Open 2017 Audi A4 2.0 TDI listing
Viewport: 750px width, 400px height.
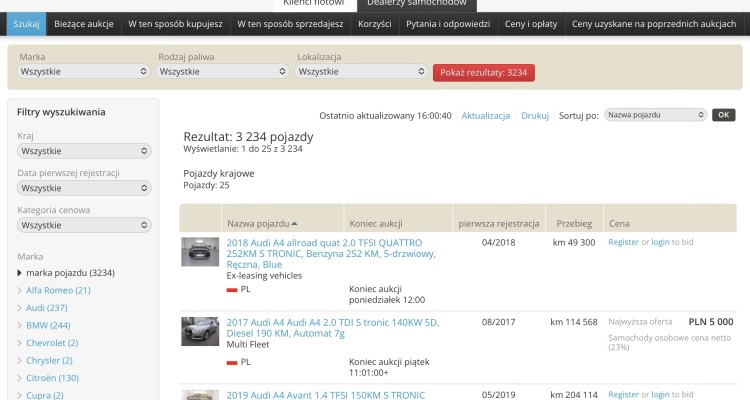pyautogui.click(x=333, y=328)
